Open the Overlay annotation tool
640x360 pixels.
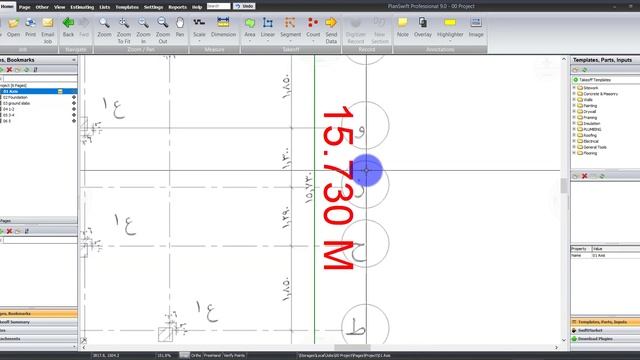click(x=423, y=27)
